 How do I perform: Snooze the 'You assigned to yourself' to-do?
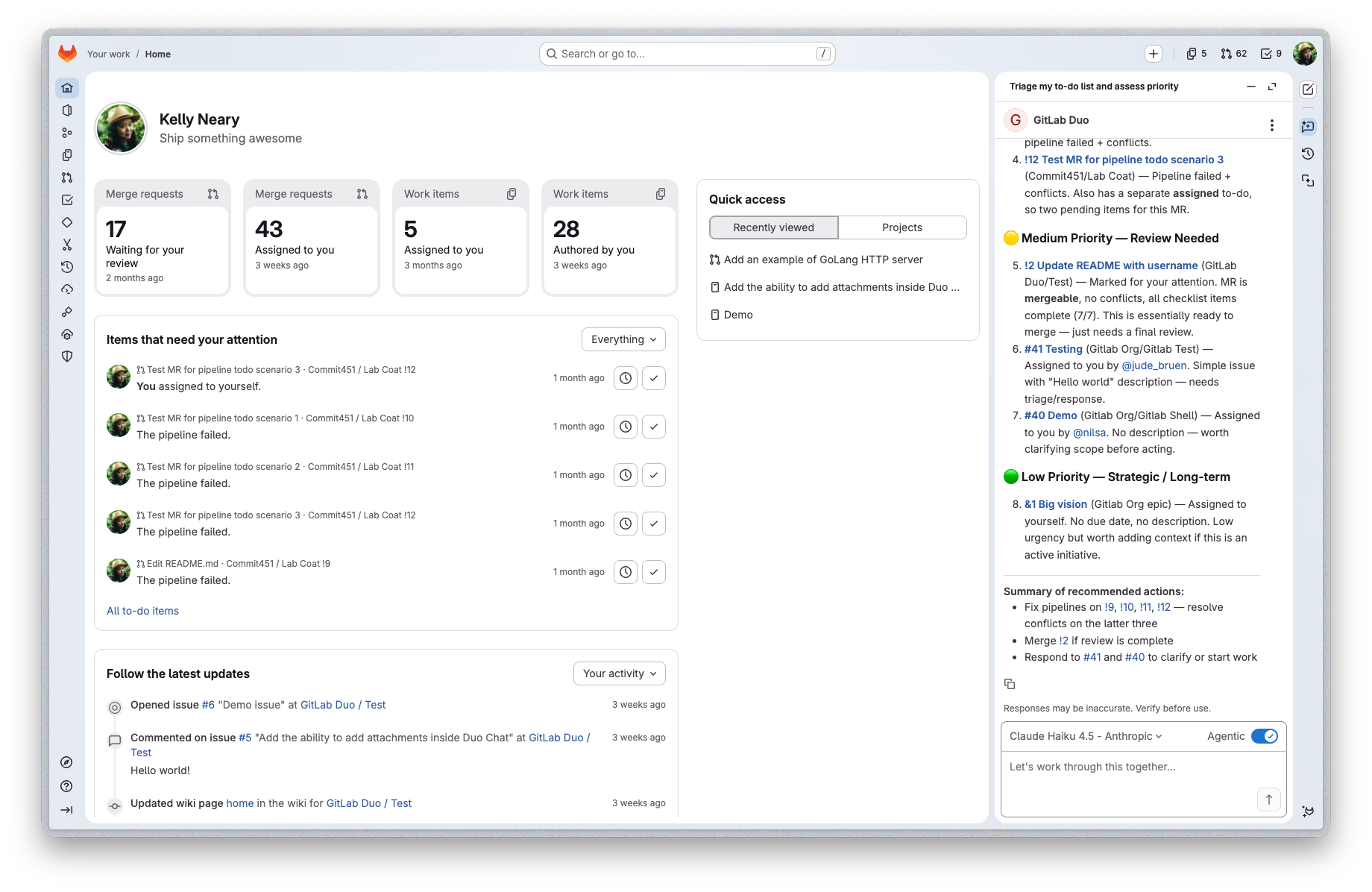pyautogui.click(x=626, y=378)
